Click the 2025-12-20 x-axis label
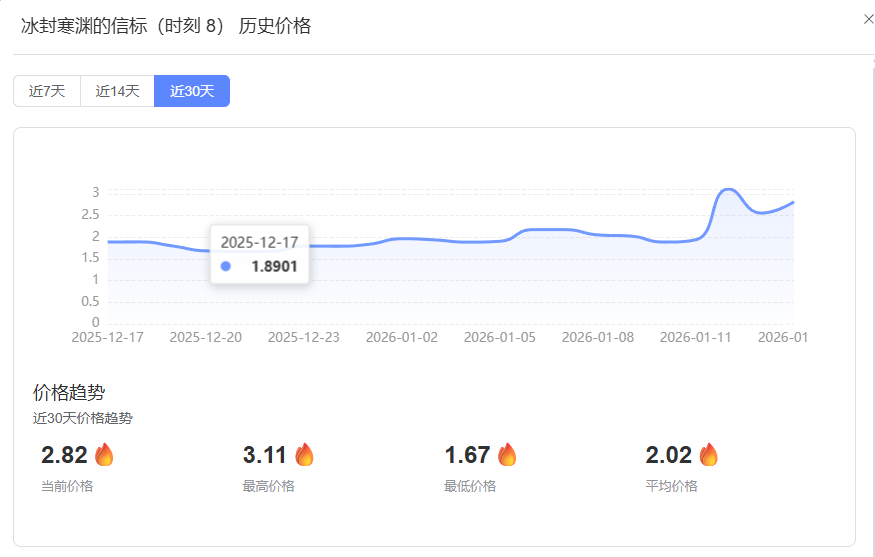The width and height of the screenshot is (875, 557). tap(206, 337)
